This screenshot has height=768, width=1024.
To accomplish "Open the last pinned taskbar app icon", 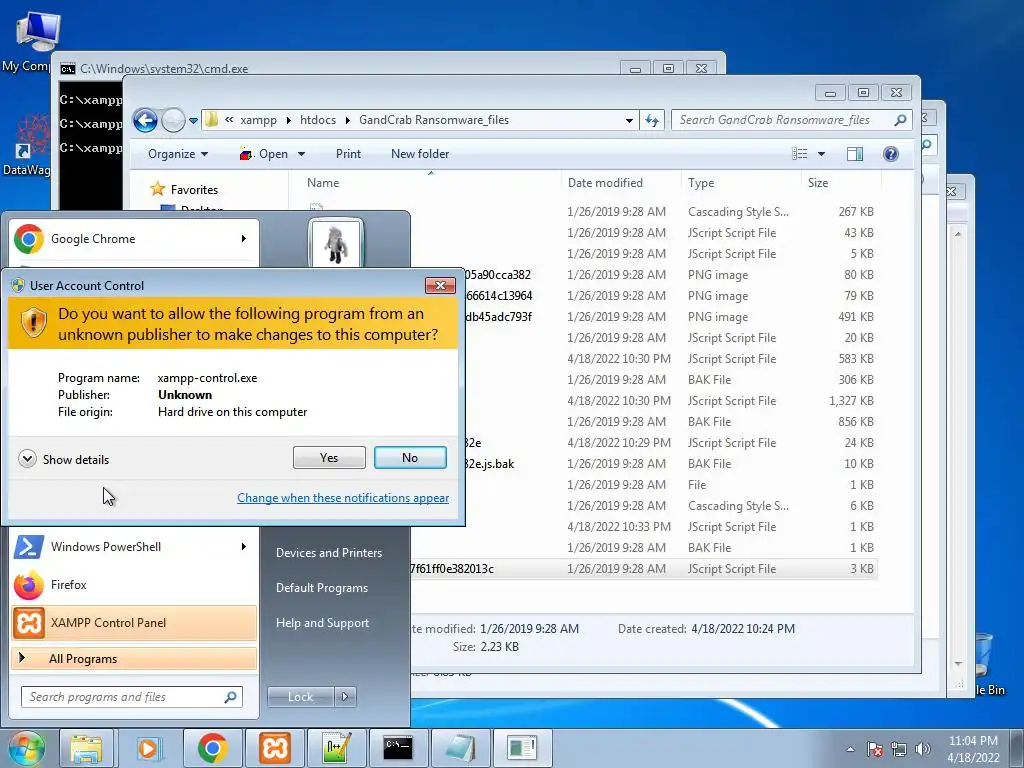I will point(522,748).
